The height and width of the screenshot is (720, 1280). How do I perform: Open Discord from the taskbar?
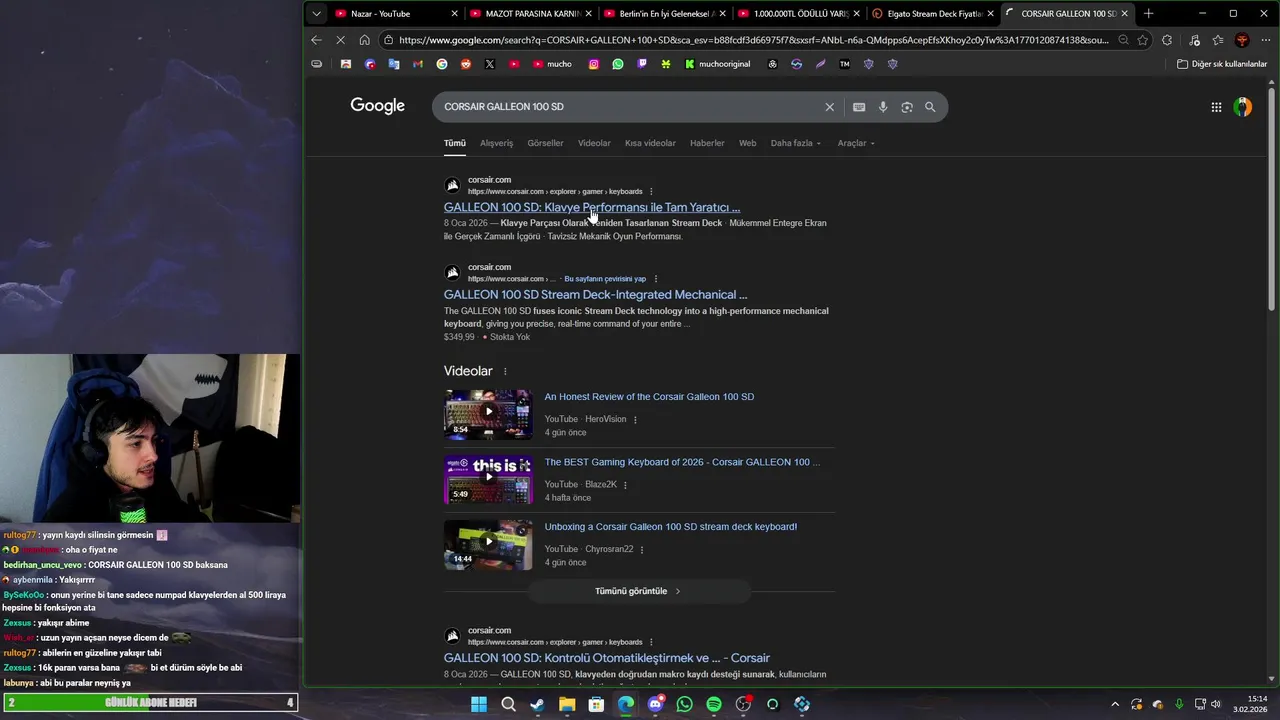655,704
